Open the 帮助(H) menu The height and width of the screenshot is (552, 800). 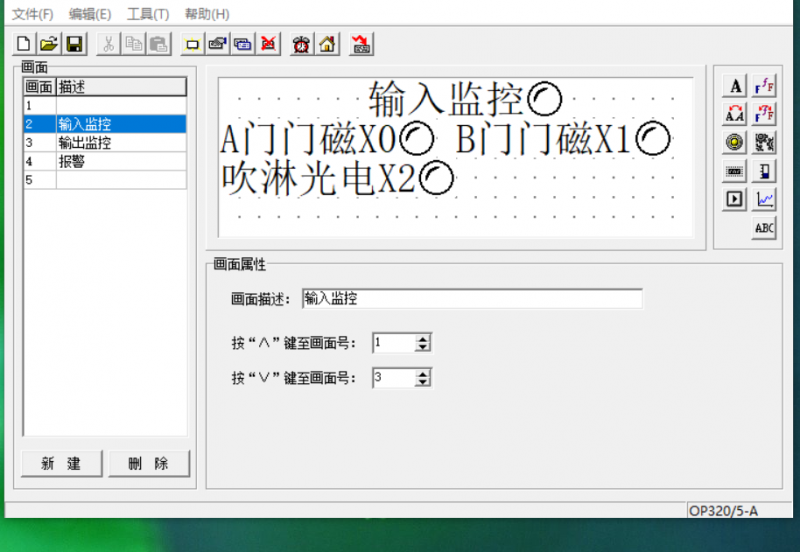click(x=207, y=14)
